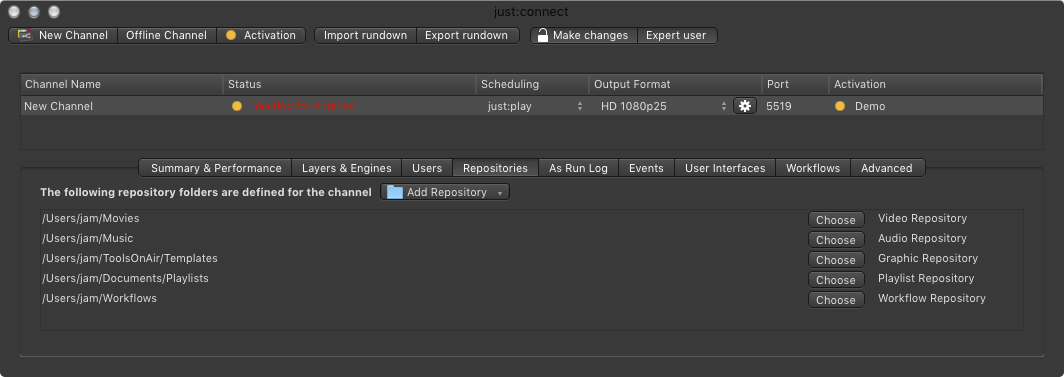
Task: Click the Graphic Repository label
Action: (x=928, y=258)
